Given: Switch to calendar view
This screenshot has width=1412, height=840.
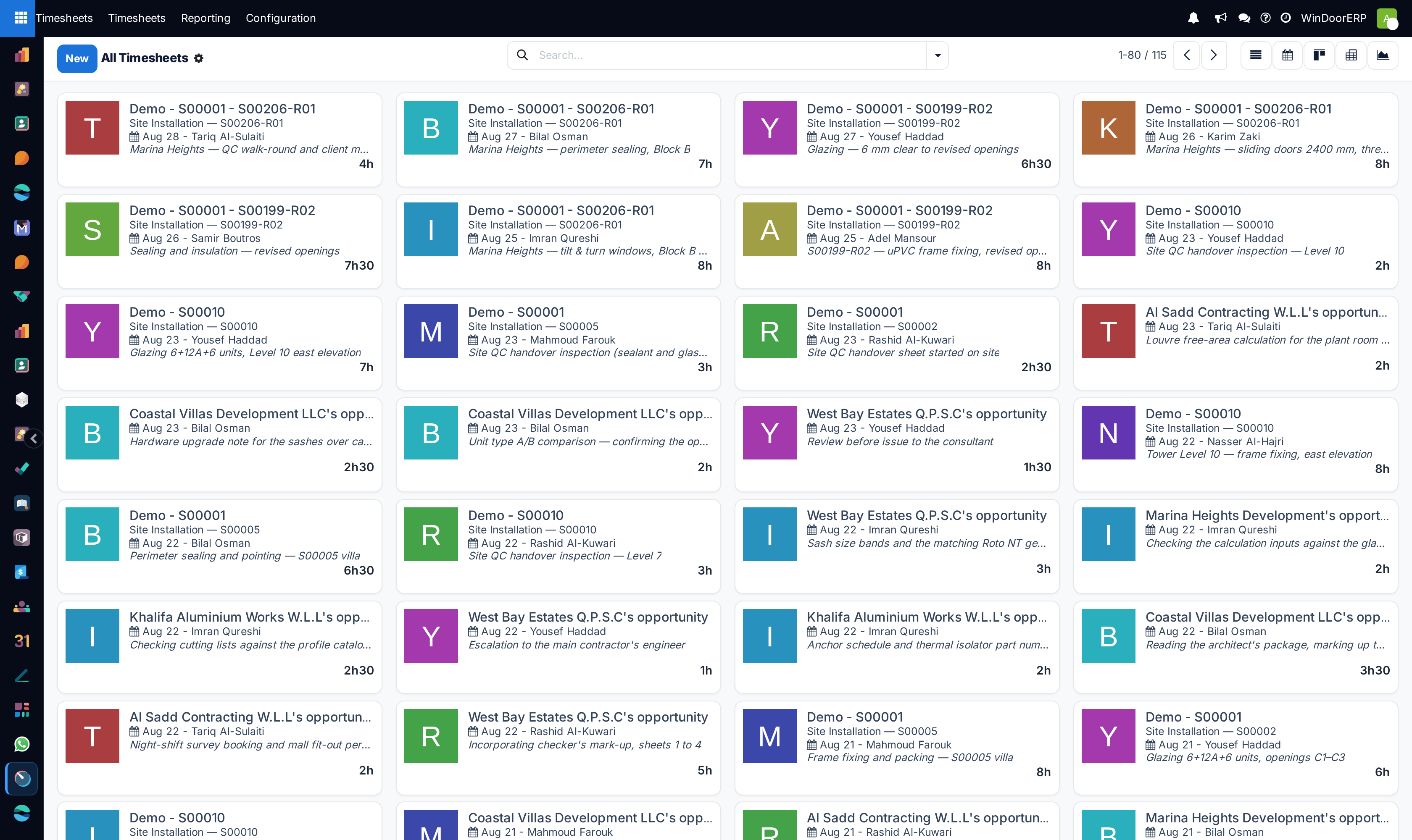Looking at the screenshot, I should [x=1287, y=55].
